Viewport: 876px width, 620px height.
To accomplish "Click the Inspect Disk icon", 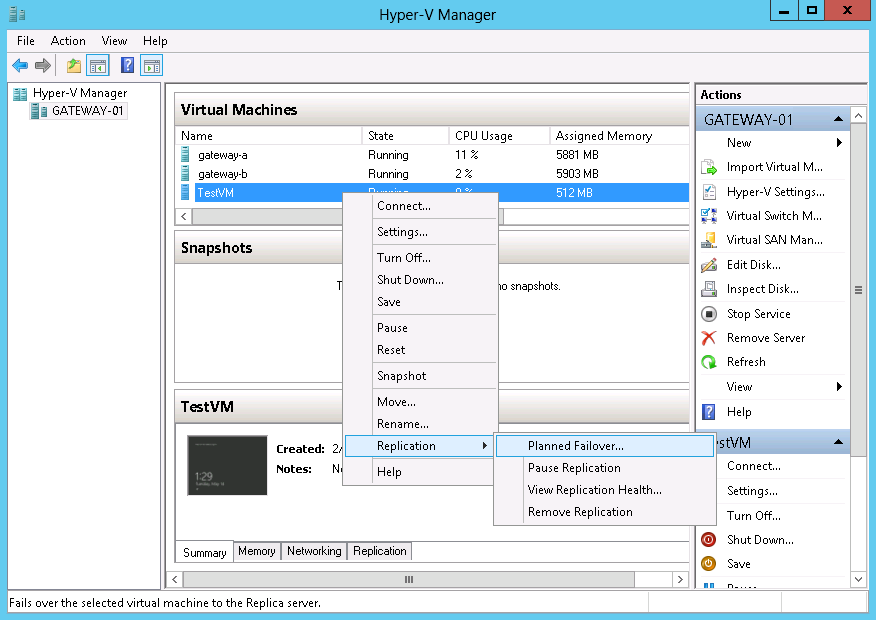I will (x=709, y=289).
